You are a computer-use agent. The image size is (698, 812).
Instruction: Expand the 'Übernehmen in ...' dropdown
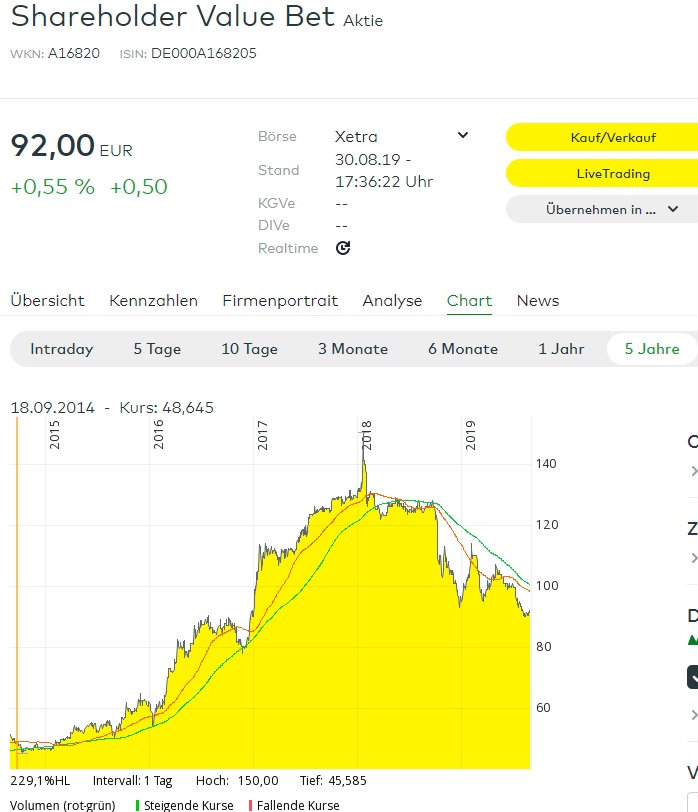(x=672, y=209)
